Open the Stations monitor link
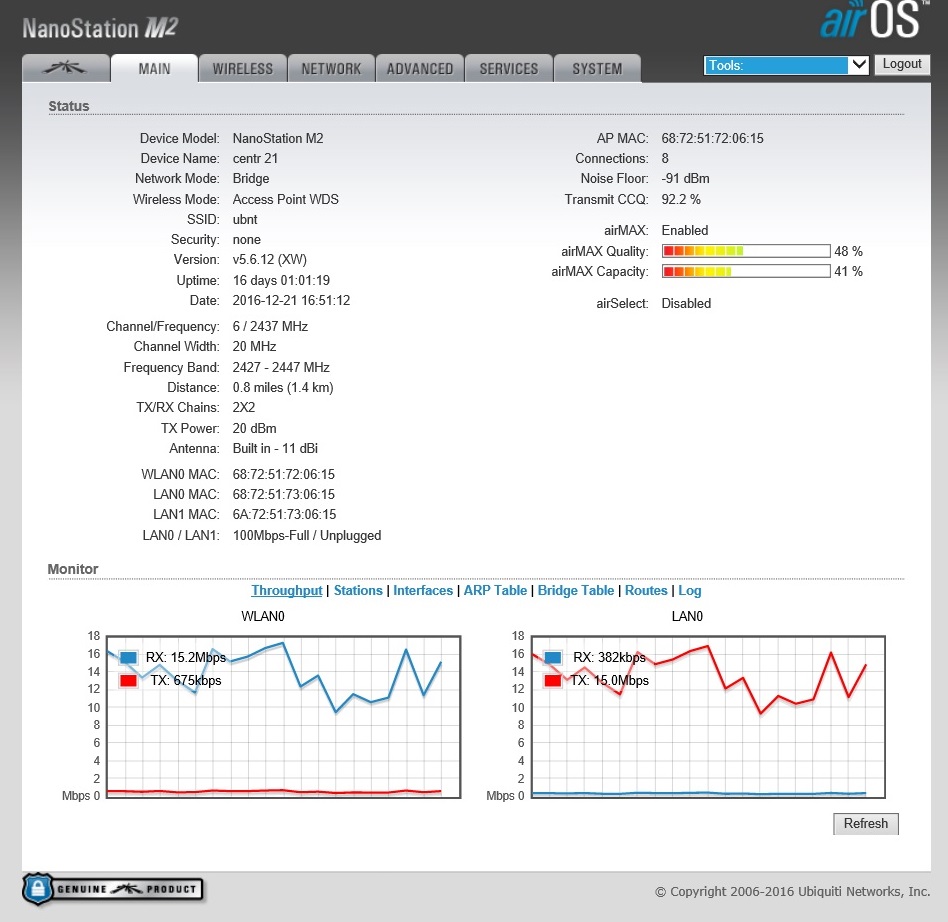The width and height of the screenshot is (948, 922). pos(358,590)
